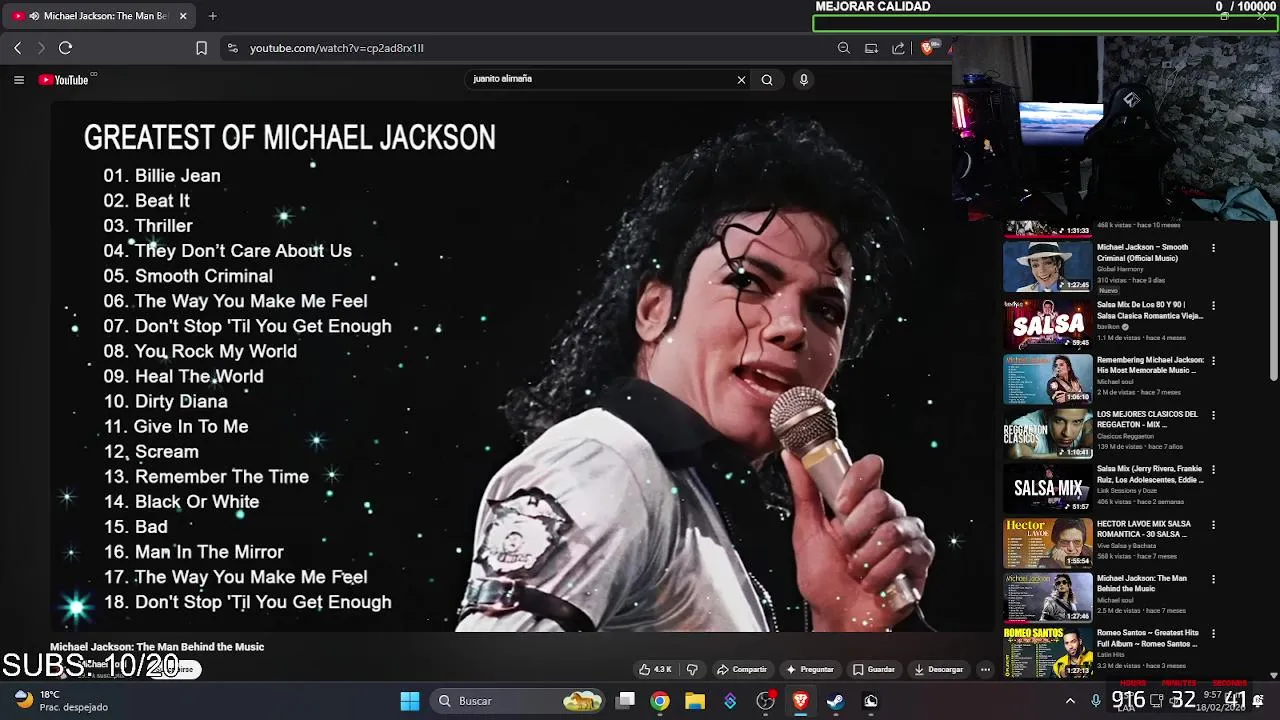Click the video title below the player
This screenshot has width=1280, height=720.
(x=157, y=647)
